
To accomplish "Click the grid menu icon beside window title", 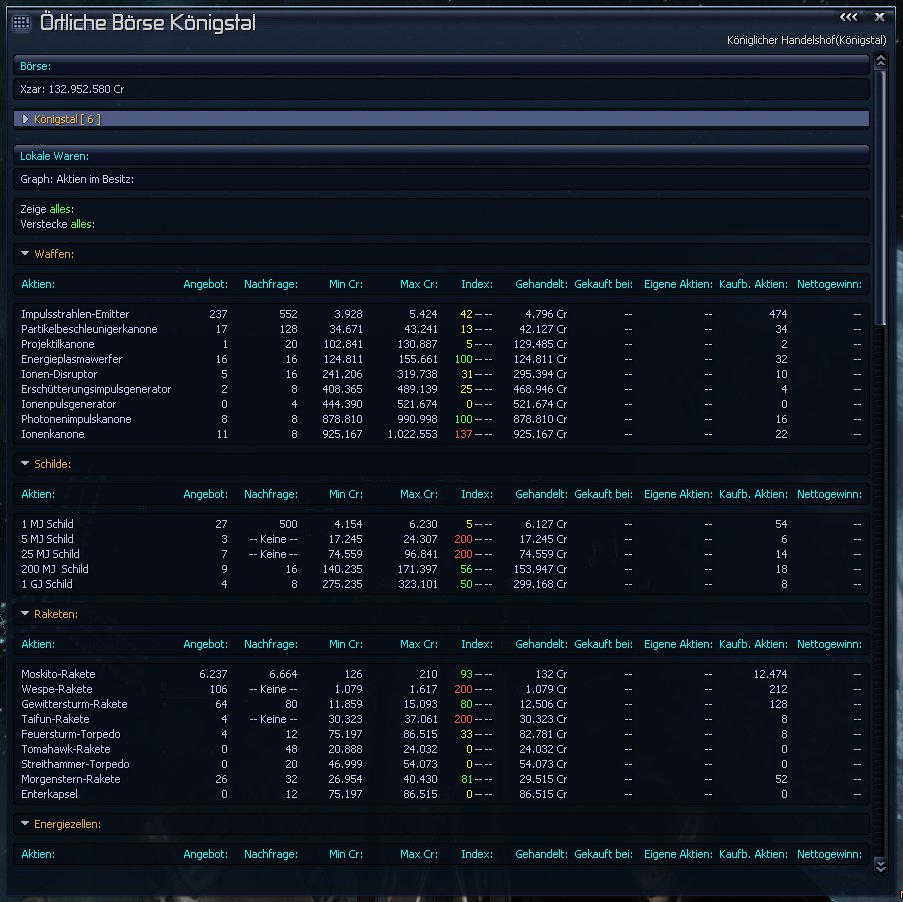I will (21, 22).
